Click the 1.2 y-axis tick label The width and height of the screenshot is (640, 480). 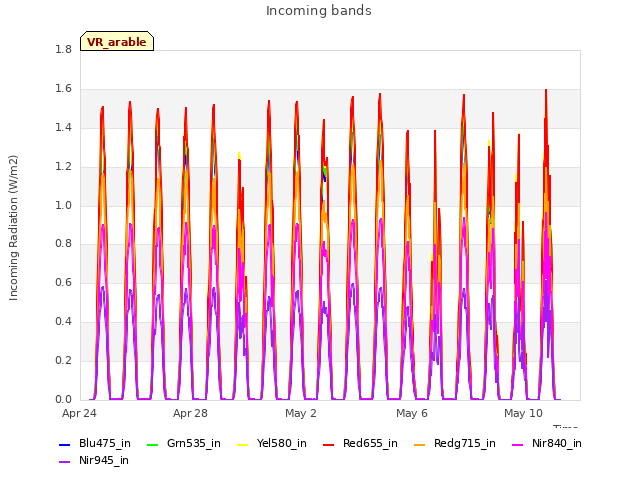tap(63, 167)
